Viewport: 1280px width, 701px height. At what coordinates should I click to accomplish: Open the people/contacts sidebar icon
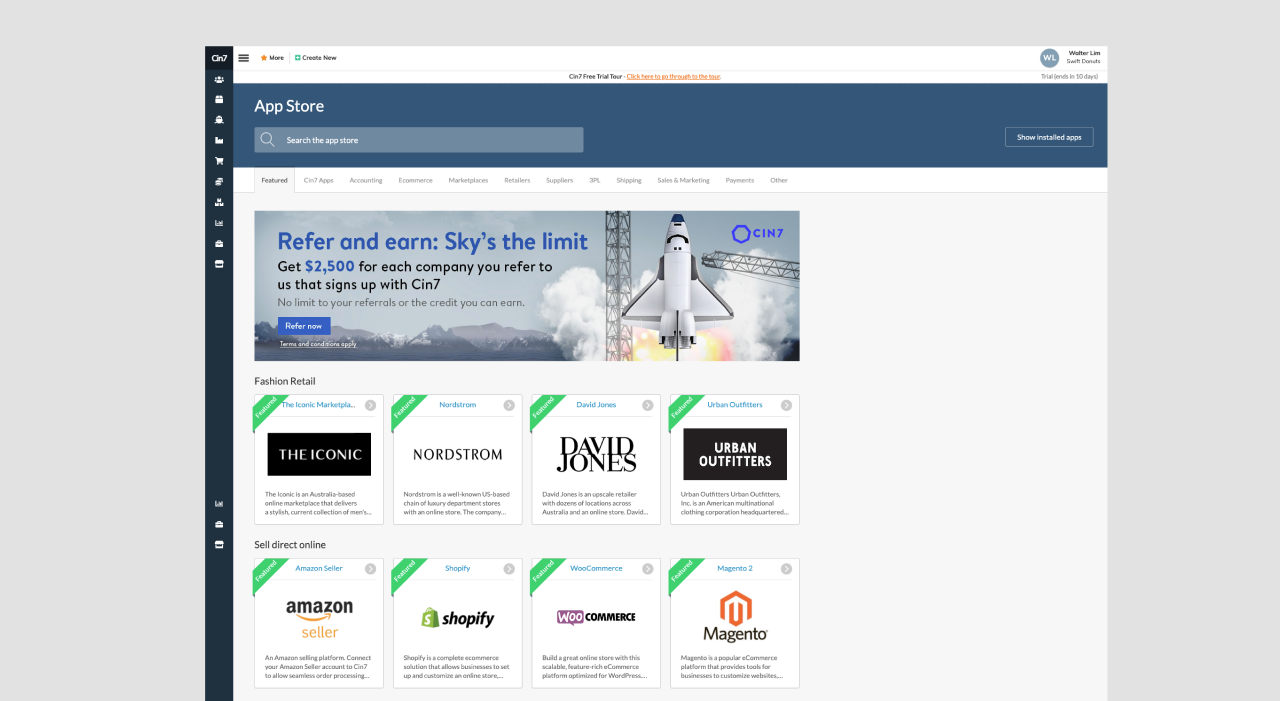[x=219, y=79]
